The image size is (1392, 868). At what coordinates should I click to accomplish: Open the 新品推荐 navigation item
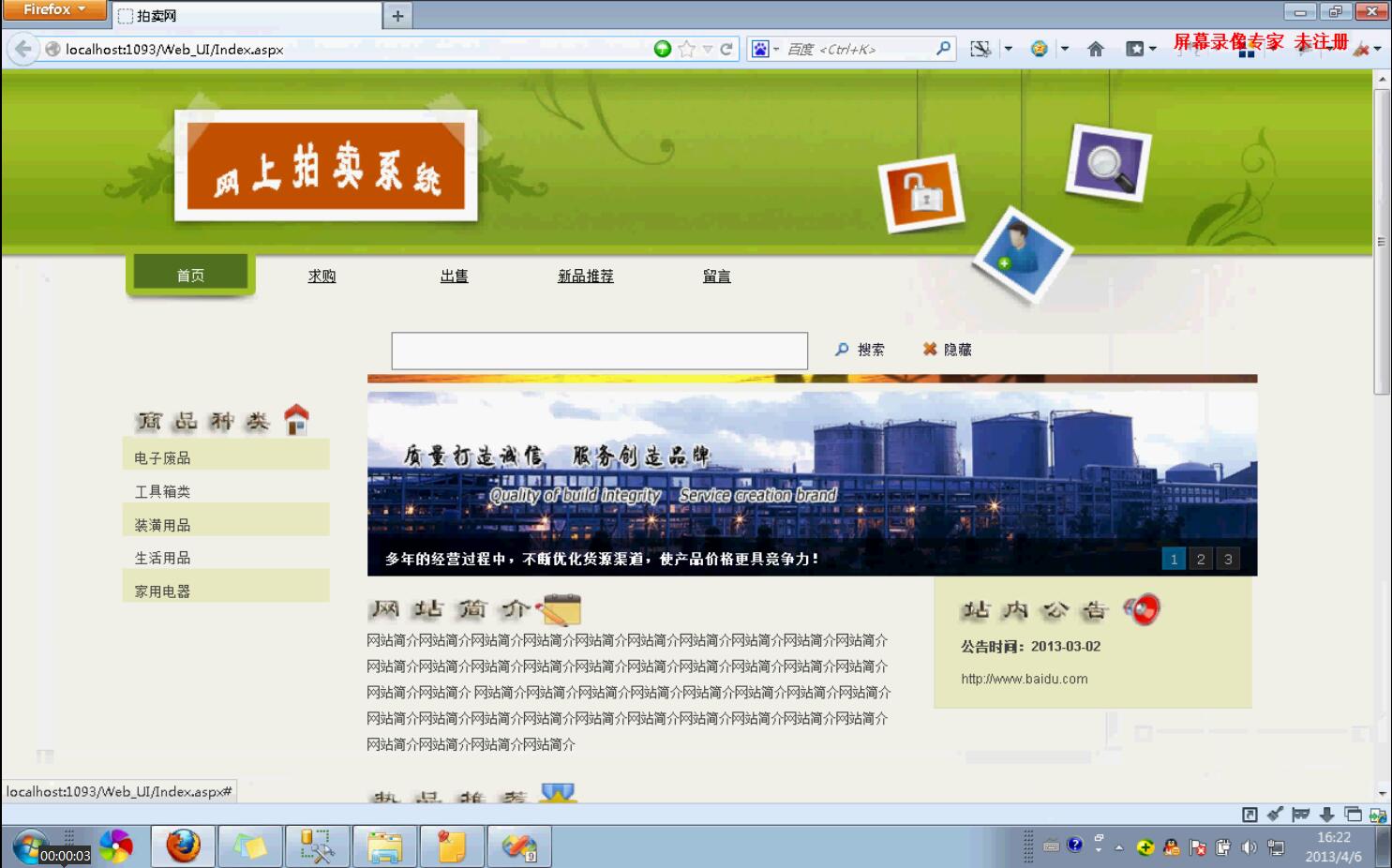tap(586, 276)
